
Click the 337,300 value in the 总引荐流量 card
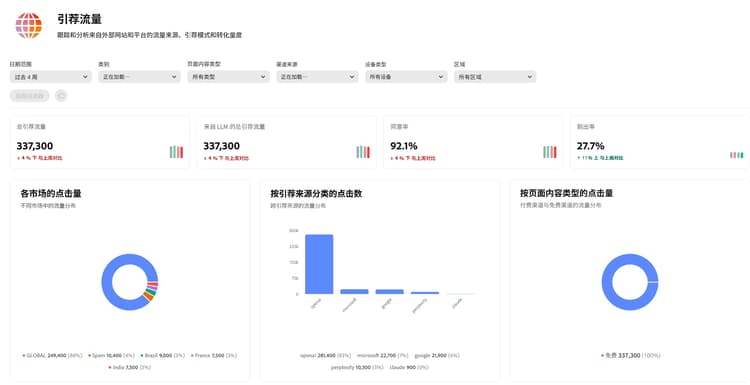click(35, 146)
